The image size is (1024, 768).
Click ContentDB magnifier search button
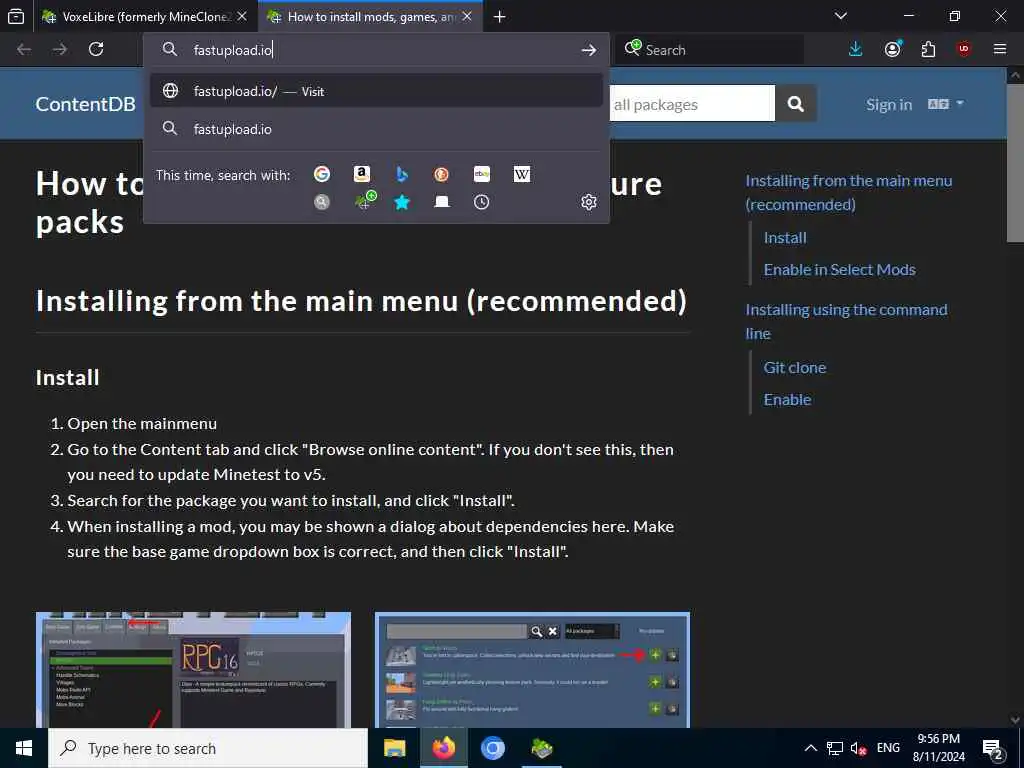[x=795, y=103]
